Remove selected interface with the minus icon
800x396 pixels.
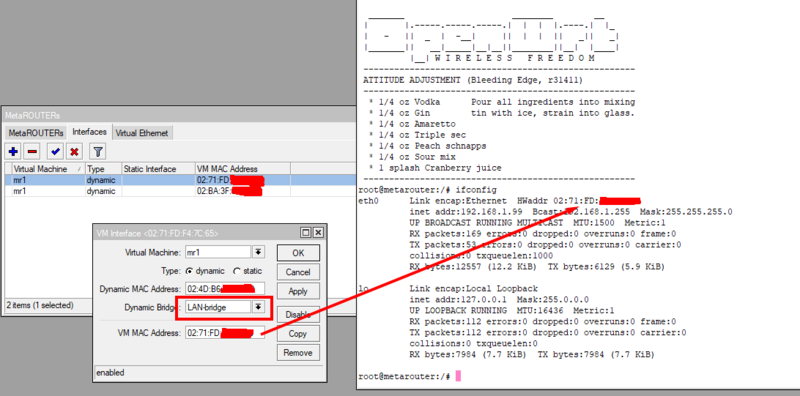tap(32, 152)
